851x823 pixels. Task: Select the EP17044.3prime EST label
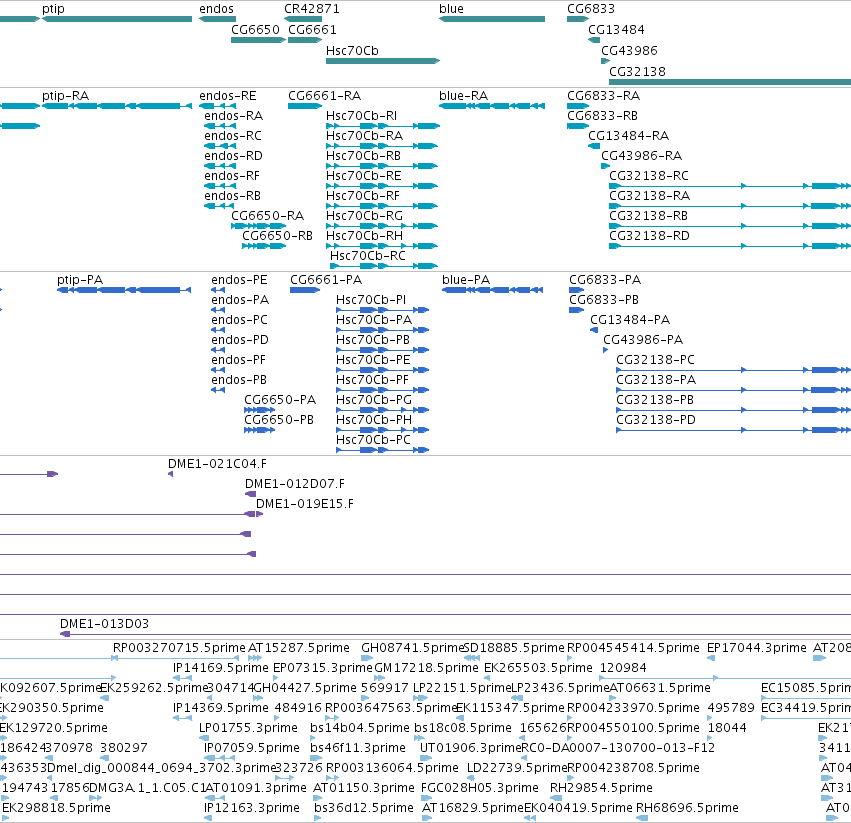click(x=757, y=648)
